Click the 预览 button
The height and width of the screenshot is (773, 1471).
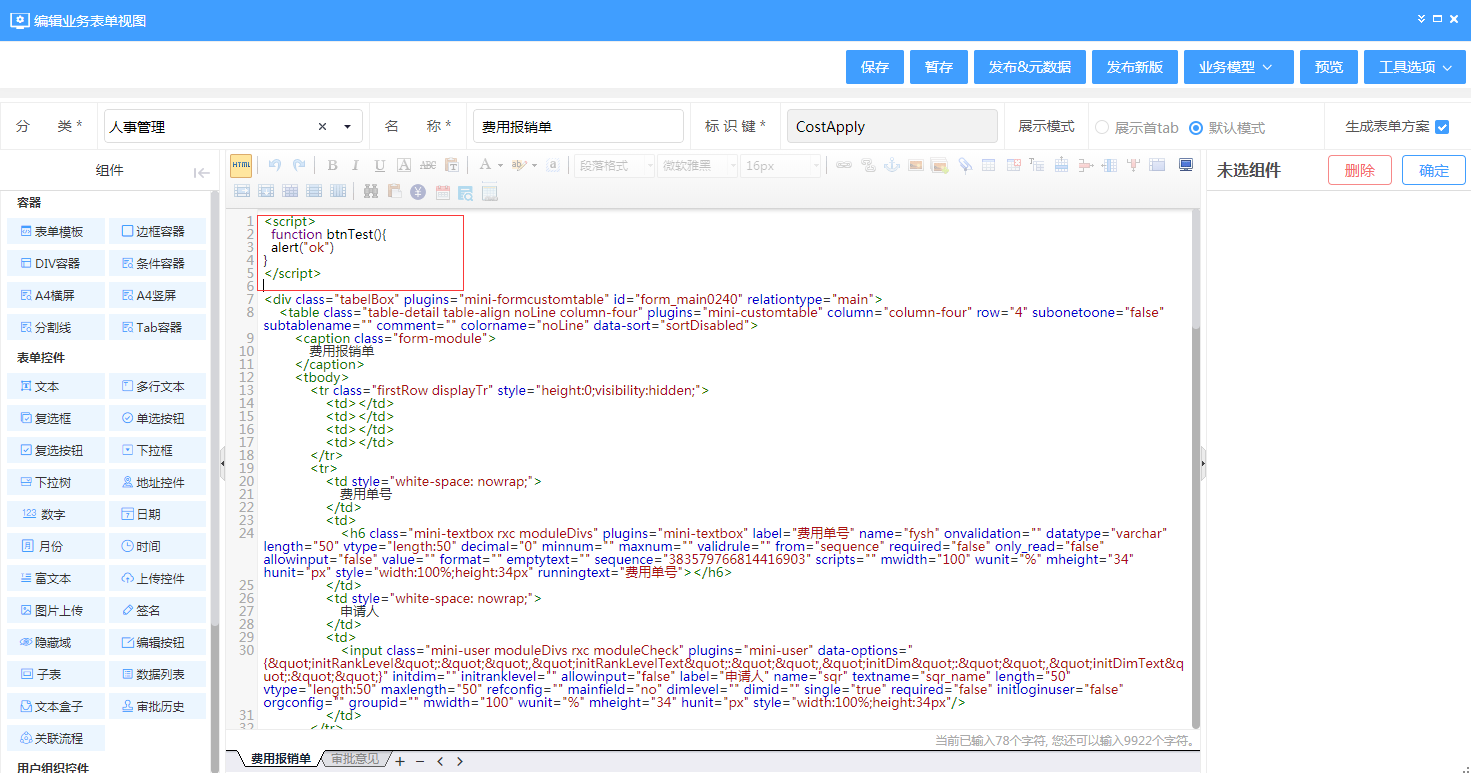[1329, 67]
